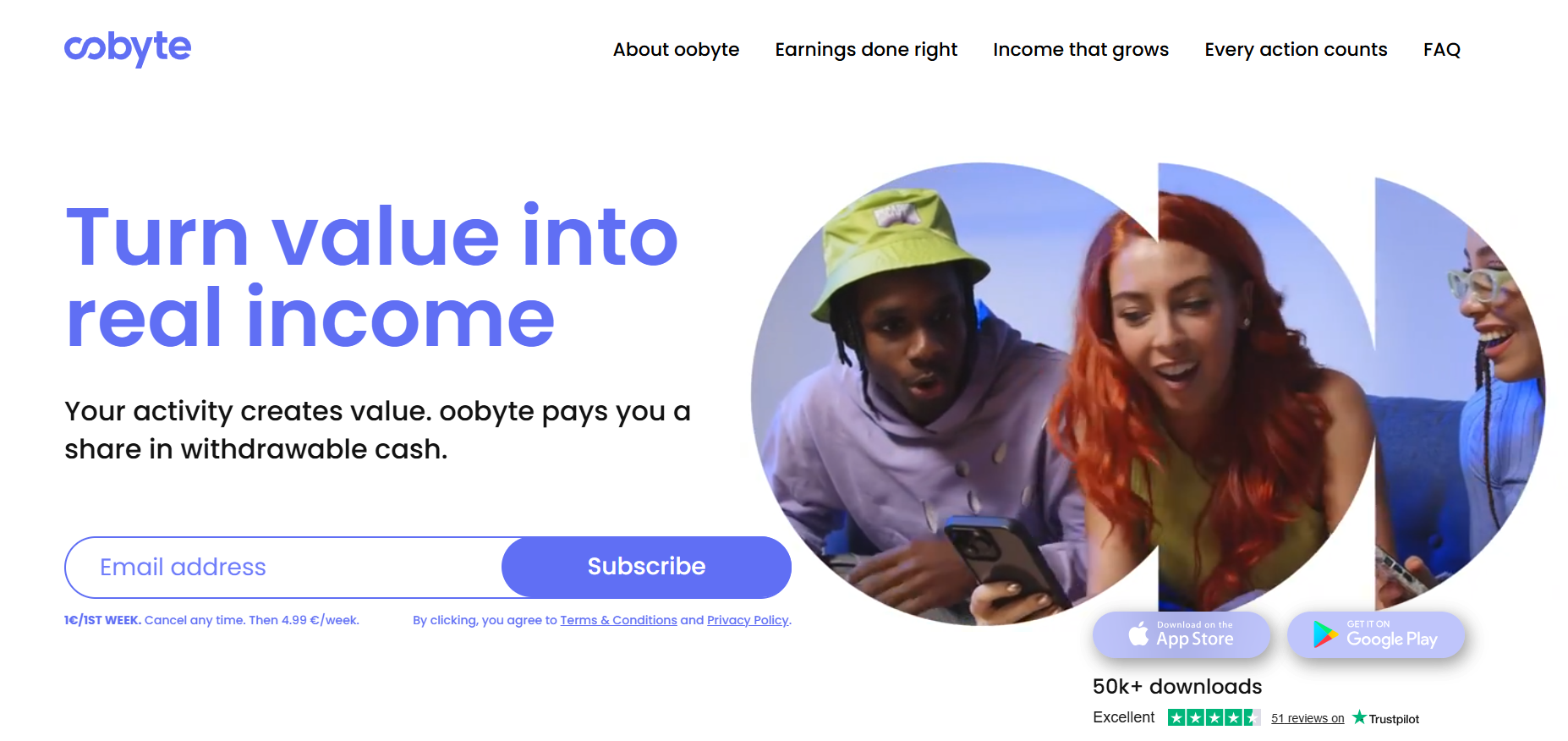This screenshot has width=1568, height=741.
Task: Open the Earnings done right section
Action: tap(866, 50)
